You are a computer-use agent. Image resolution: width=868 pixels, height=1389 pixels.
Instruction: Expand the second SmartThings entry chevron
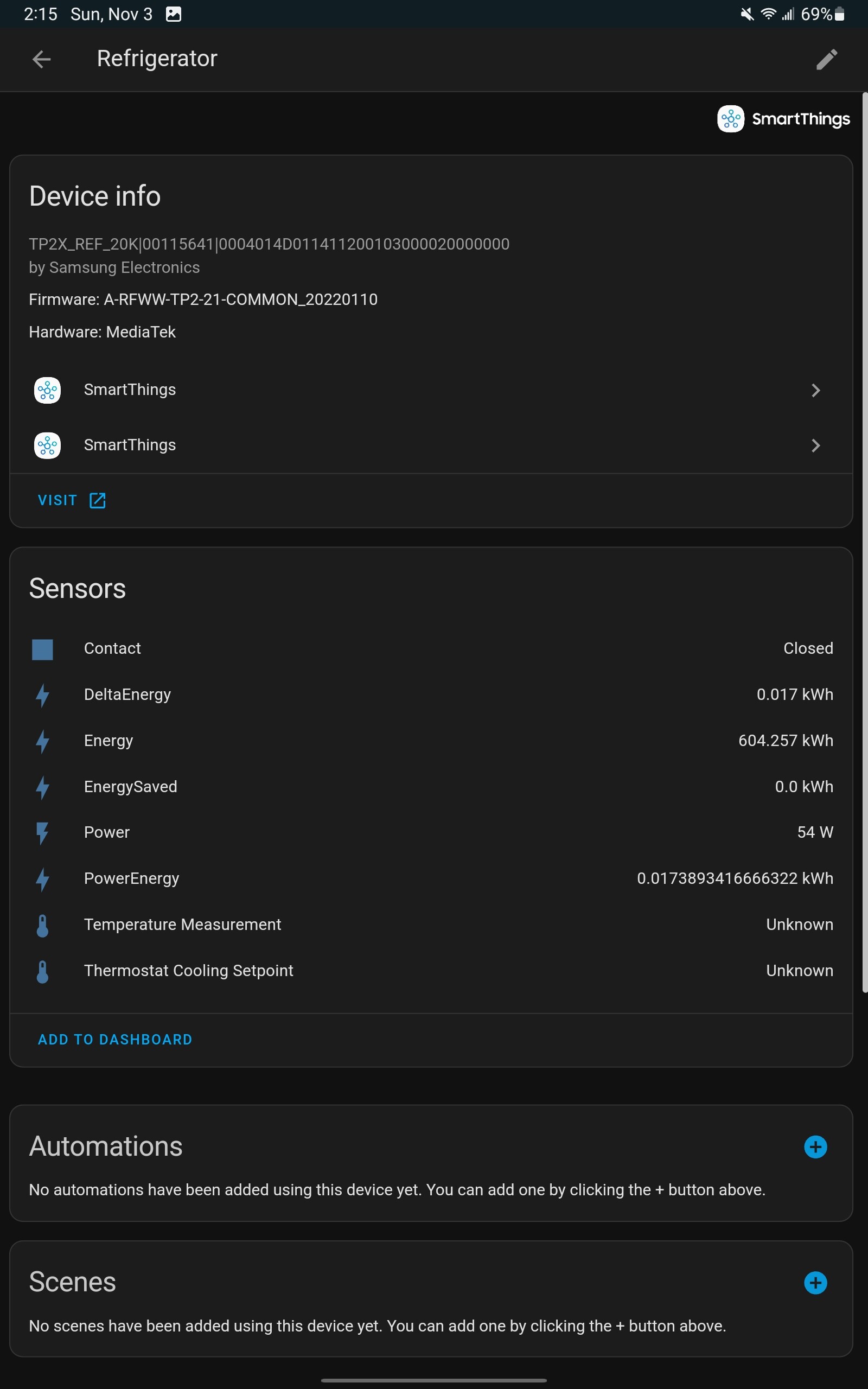[816, 445]
